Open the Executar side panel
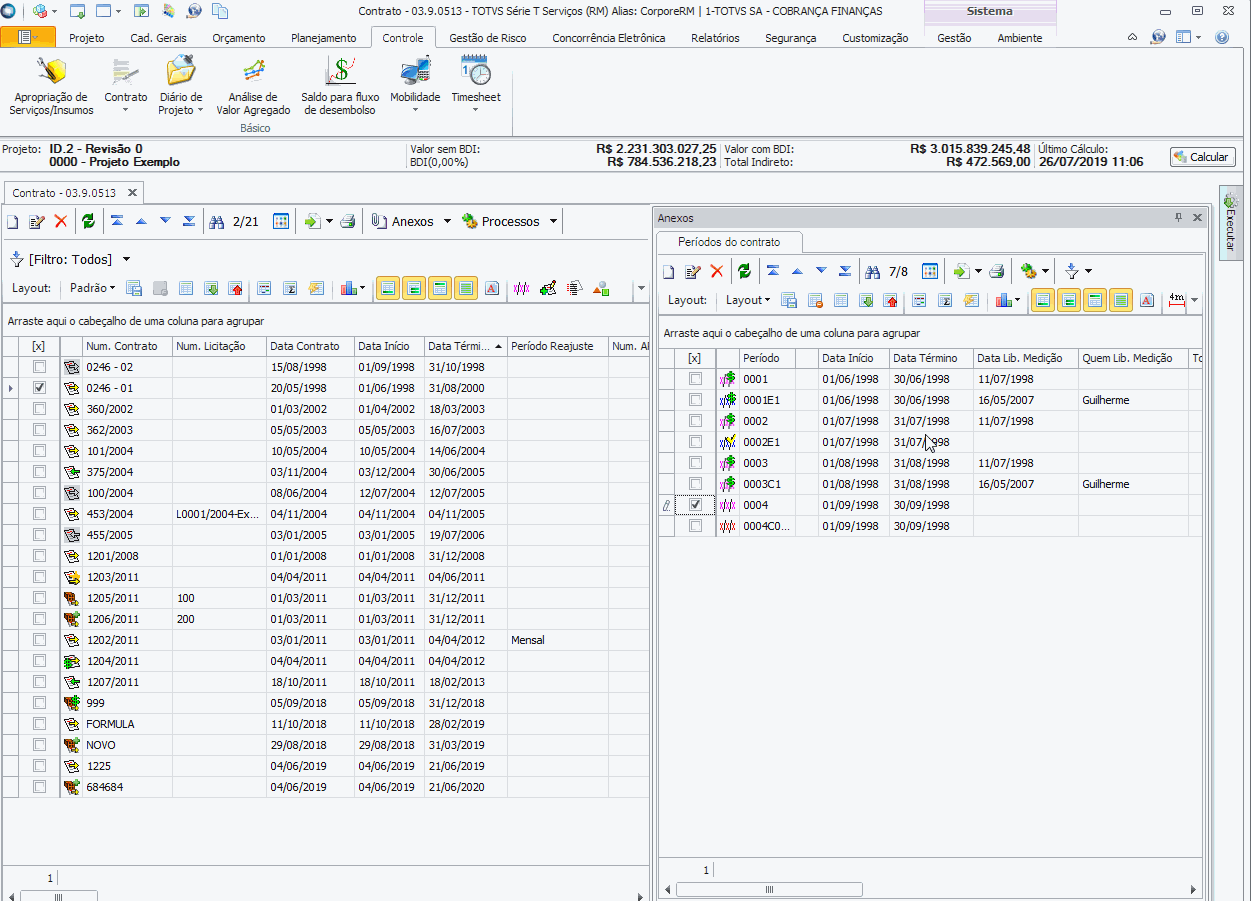This screenshot has height=901, width=1251. tap(1230, 222)
